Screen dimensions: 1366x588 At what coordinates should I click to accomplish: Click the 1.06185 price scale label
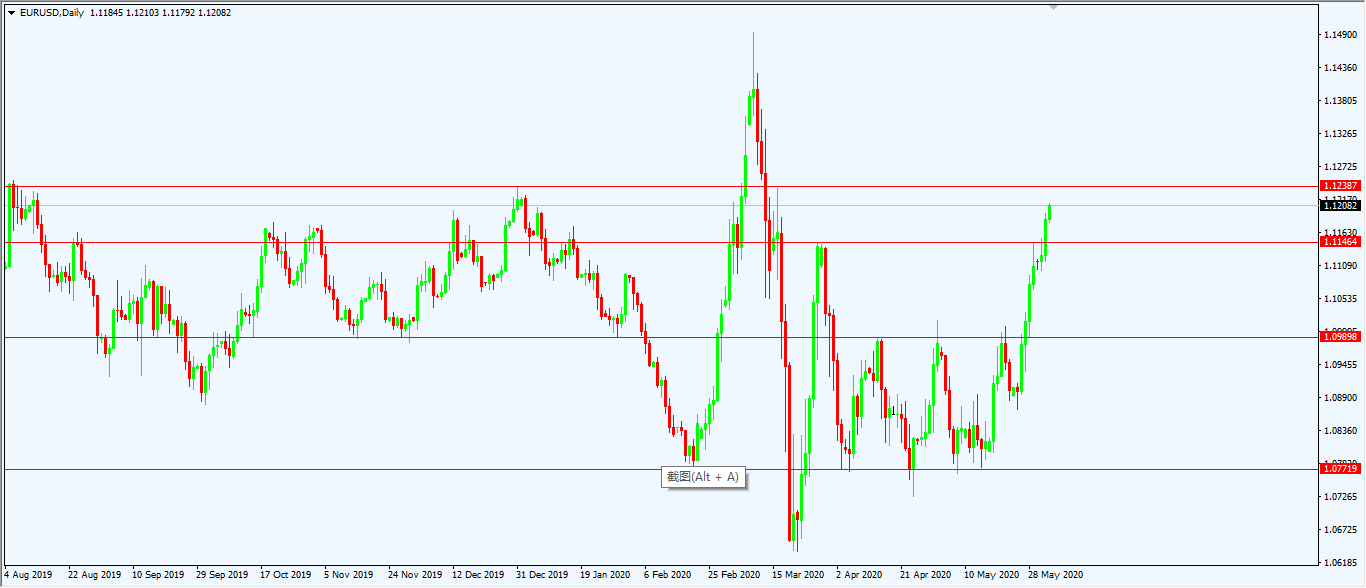coord(1340,563)
